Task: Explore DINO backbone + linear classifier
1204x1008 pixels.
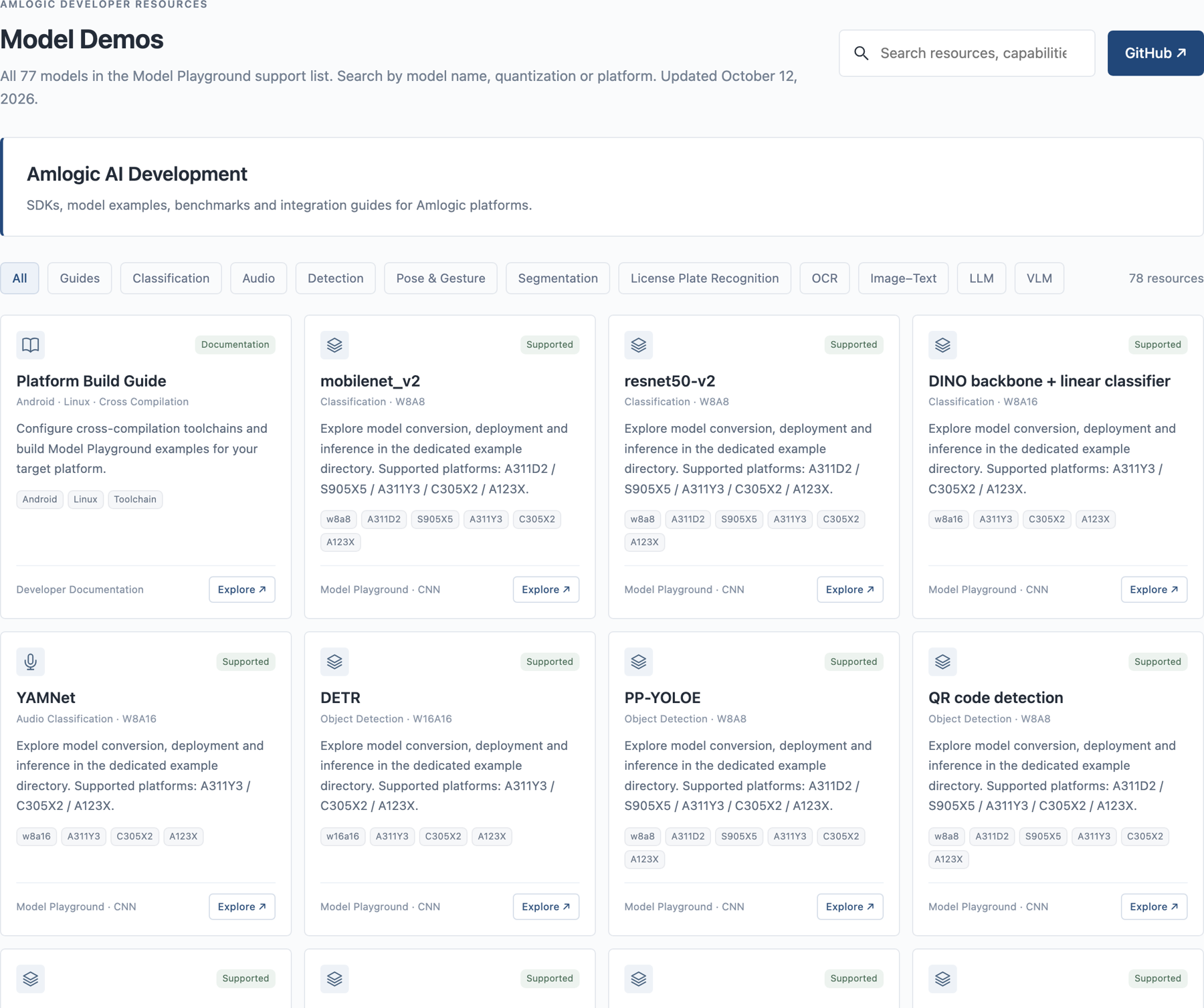Action: [1154, 589]
